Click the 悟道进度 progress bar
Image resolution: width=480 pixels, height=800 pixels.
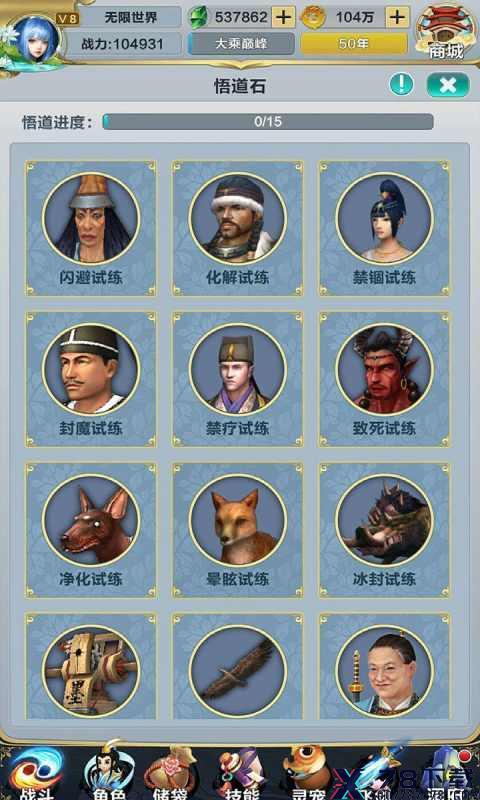click(x=268, y=121)
